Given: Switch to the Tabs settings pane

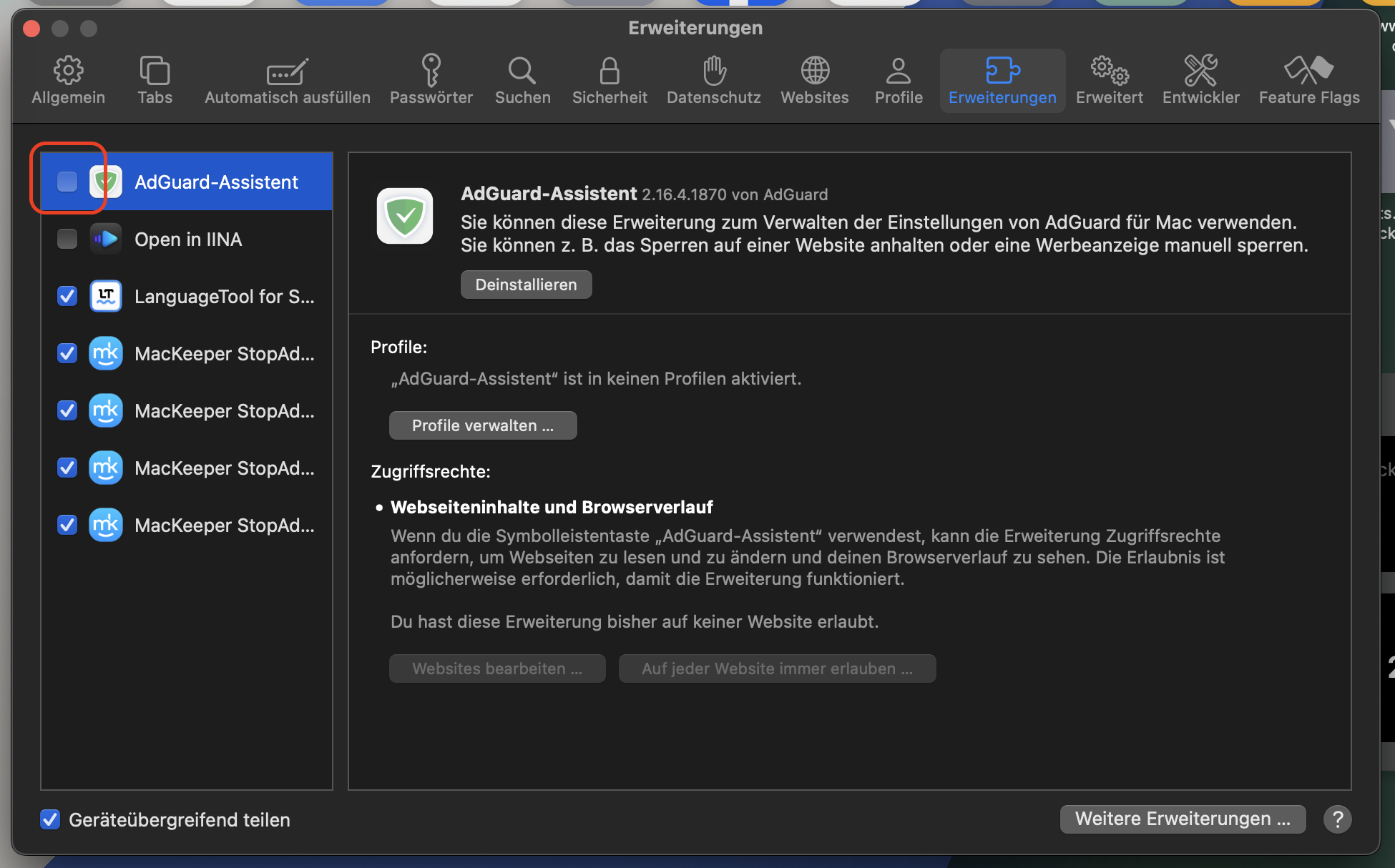Looking at the screenshot, I should point(155,80).
